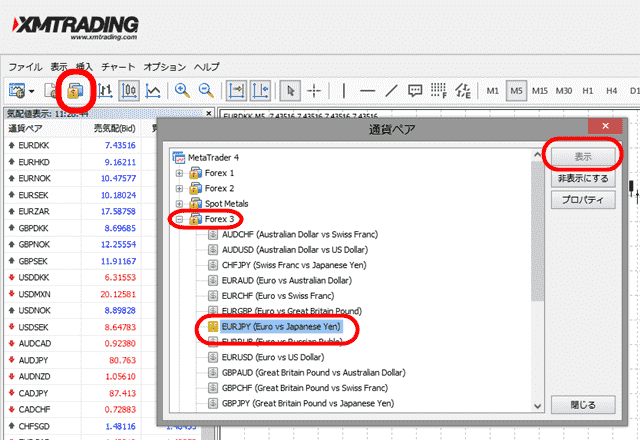
Task: Select USDMXN row in Market Watch
Action: 80,294
